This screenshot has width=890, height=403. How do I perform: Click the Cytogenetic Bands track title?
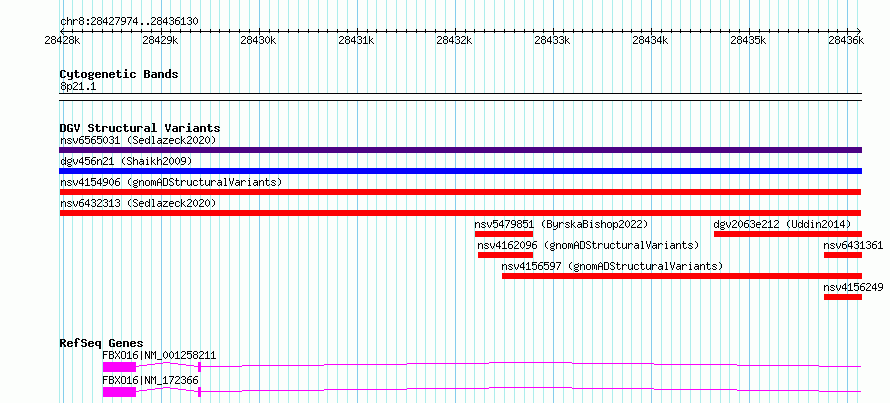tap(119, 74)
